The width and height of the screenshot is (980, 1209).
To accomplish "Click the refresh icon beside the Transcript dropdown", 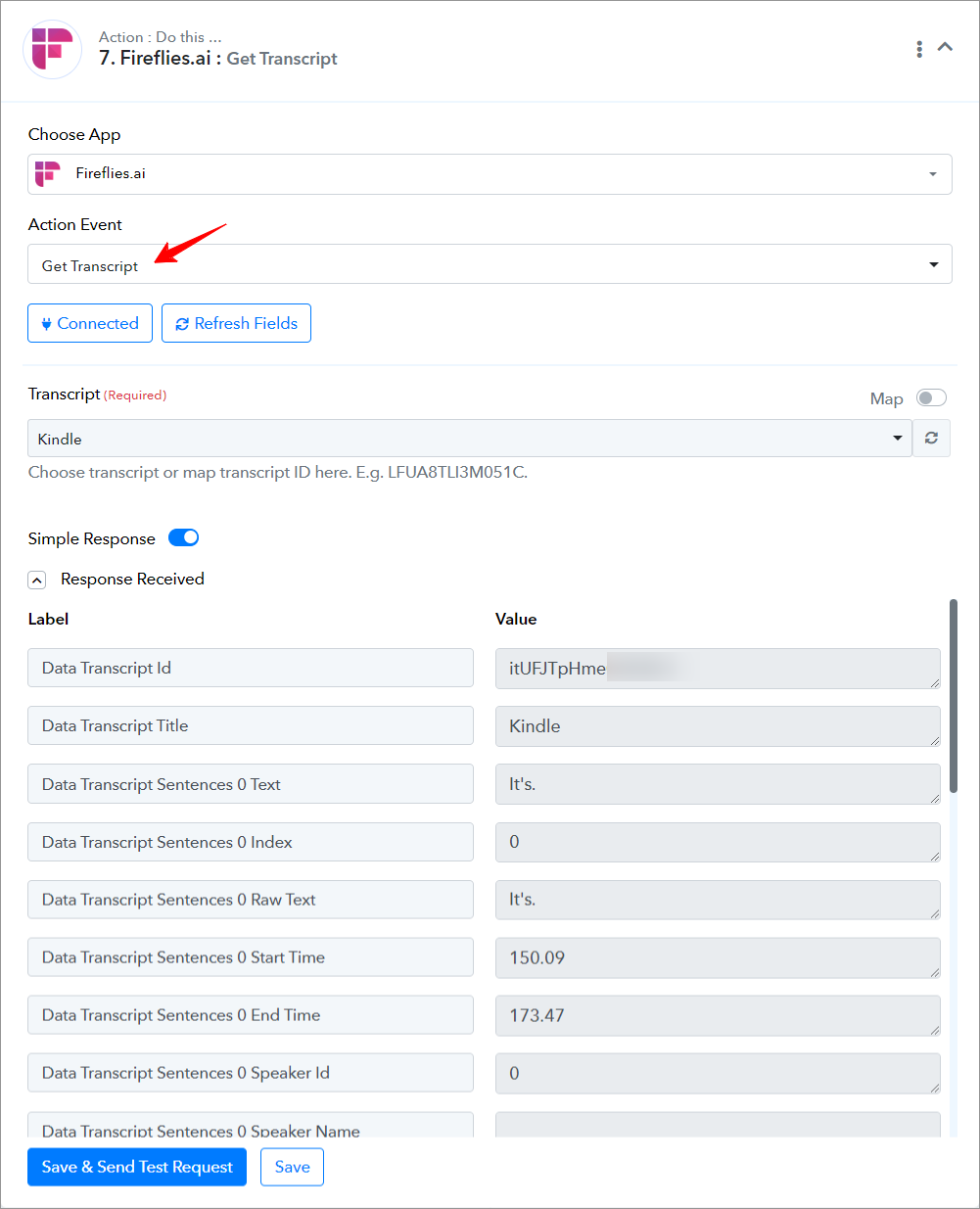I will (x=931, y=439).
